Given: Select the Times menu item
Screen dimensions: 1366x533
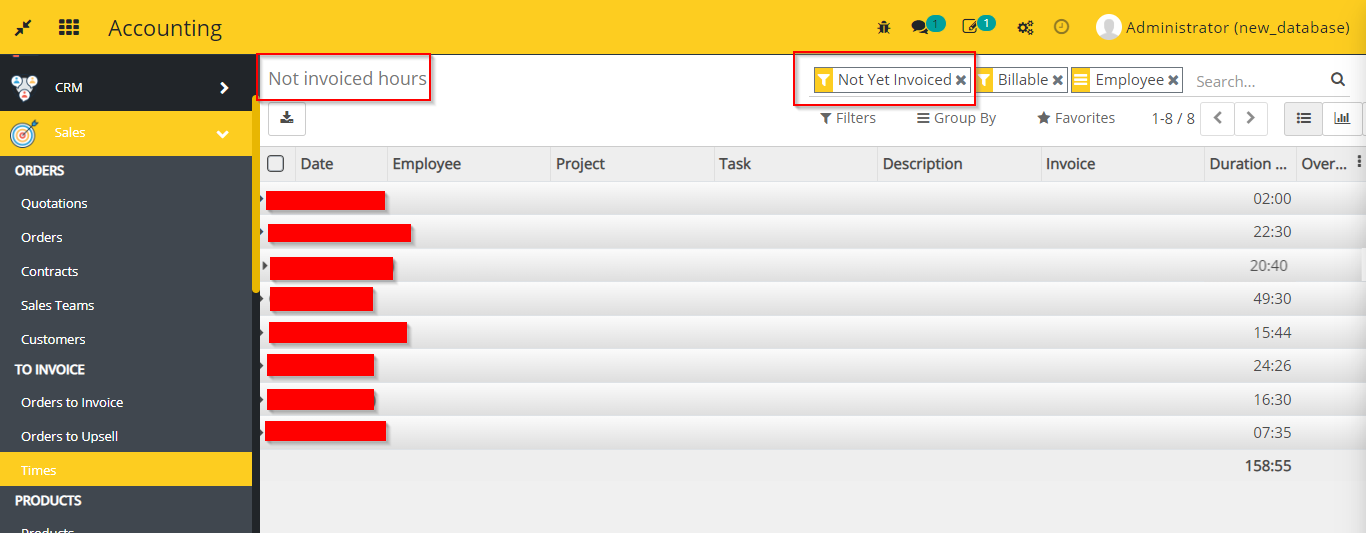Looking at the screenshot, I should point(126,470).
